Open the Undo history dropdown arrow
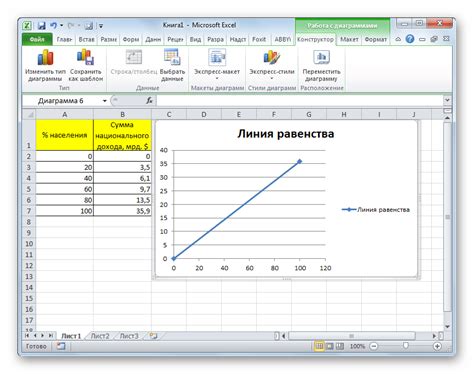This screenshot has width=474, height=374. coord(62,25)
